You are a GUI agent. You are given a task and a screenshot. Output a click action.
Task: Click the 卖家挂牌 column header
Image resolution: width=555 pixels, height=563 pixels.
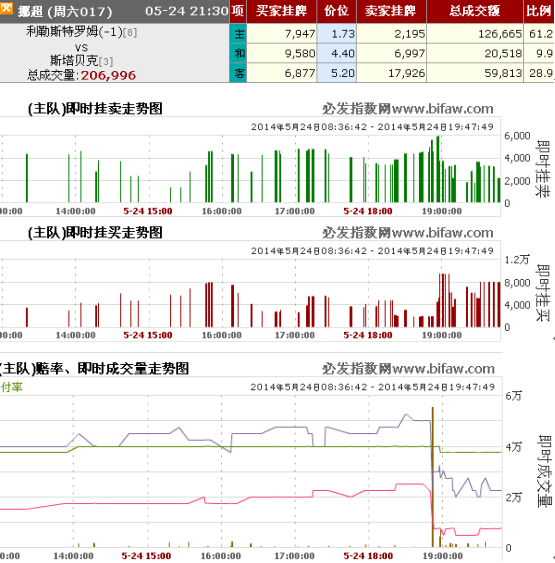pos(391,11)
